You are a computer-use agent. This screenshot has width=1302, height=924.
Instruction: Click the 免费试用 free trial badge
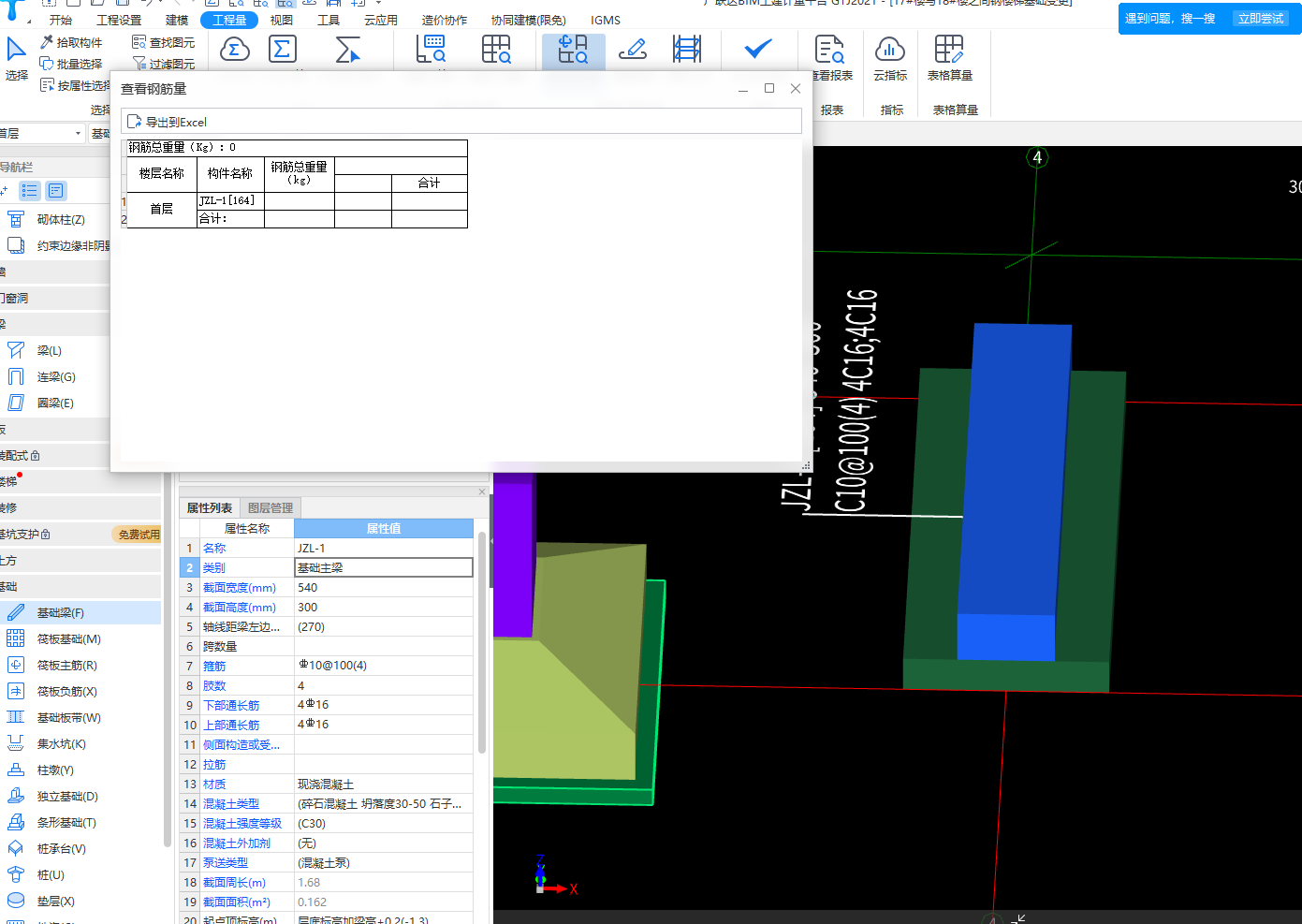139,535
